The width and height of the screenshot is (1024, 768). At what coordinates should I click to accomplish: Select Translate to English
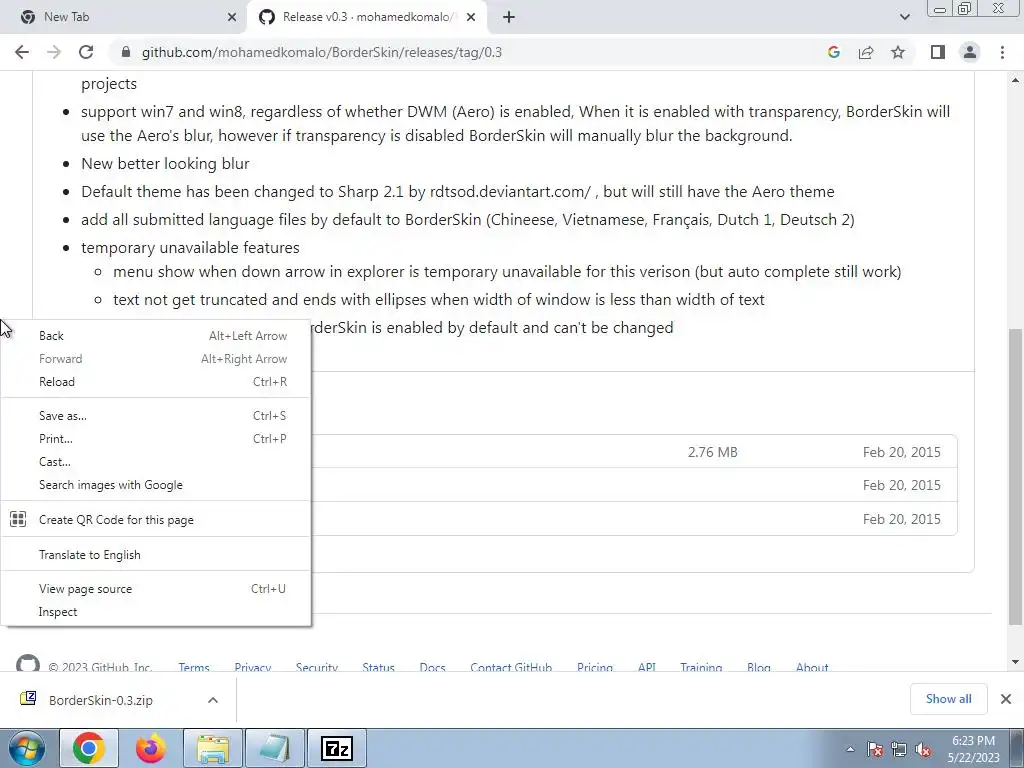click(x=155, y=554)
